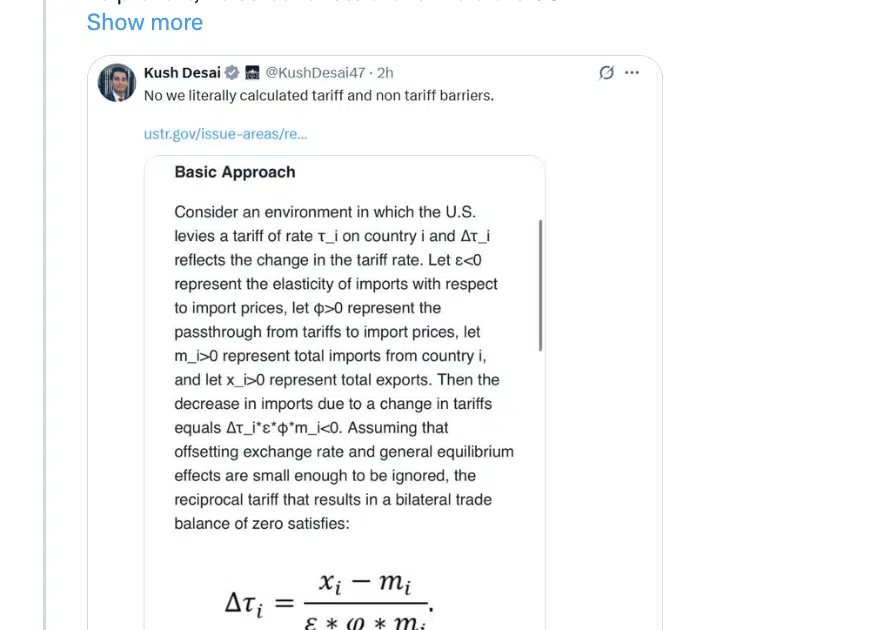The width and height of the screenshot is (888, 630).
Task: Click the scrollbar in the embedded document
Action: (x=541, y=285)
